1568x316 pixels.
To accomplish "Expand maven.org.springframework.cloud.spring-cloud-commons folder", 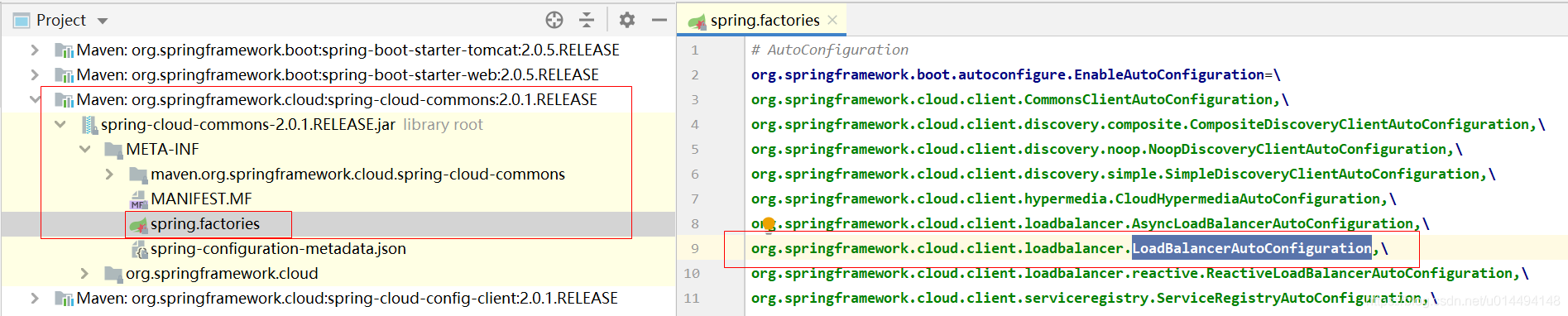I will click(109, 175).
